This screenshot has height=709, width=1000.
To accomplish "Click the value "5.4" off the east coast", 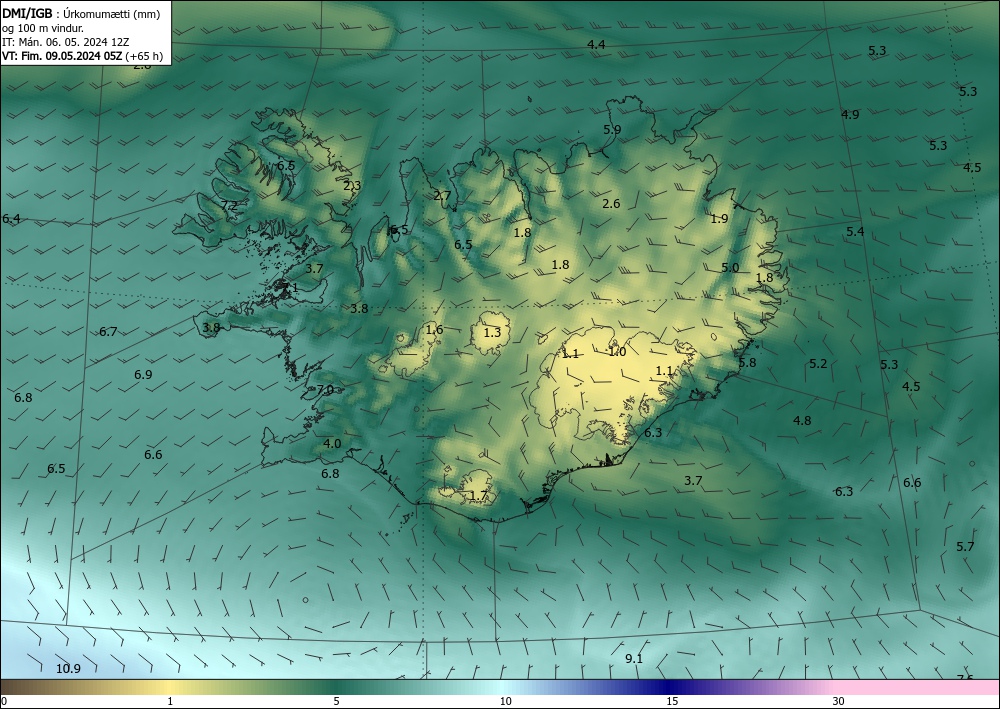I will [855, 231].
